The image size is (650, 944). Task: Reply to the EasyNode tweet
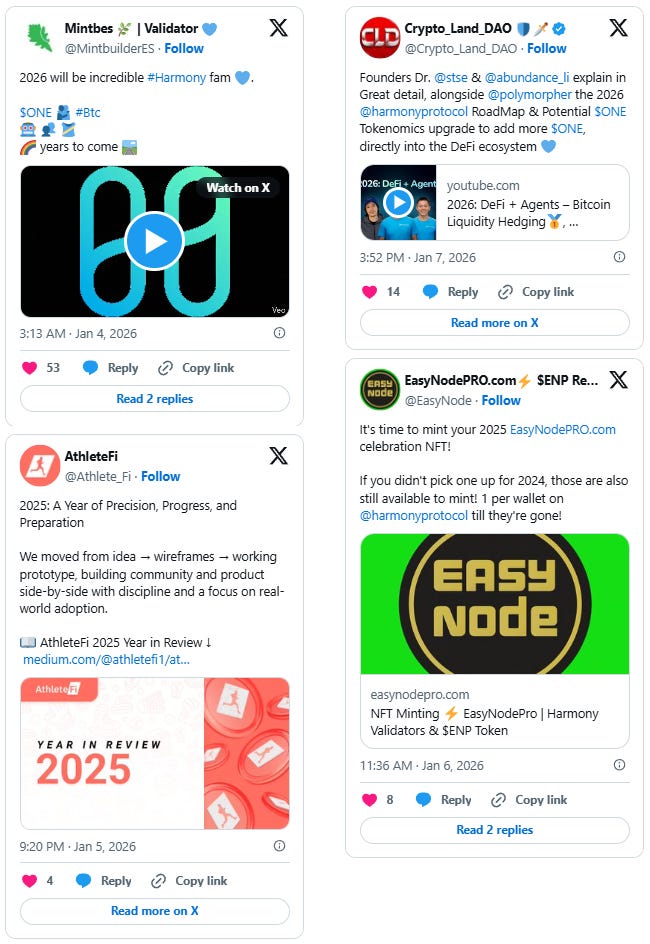[x=444, y=800]
